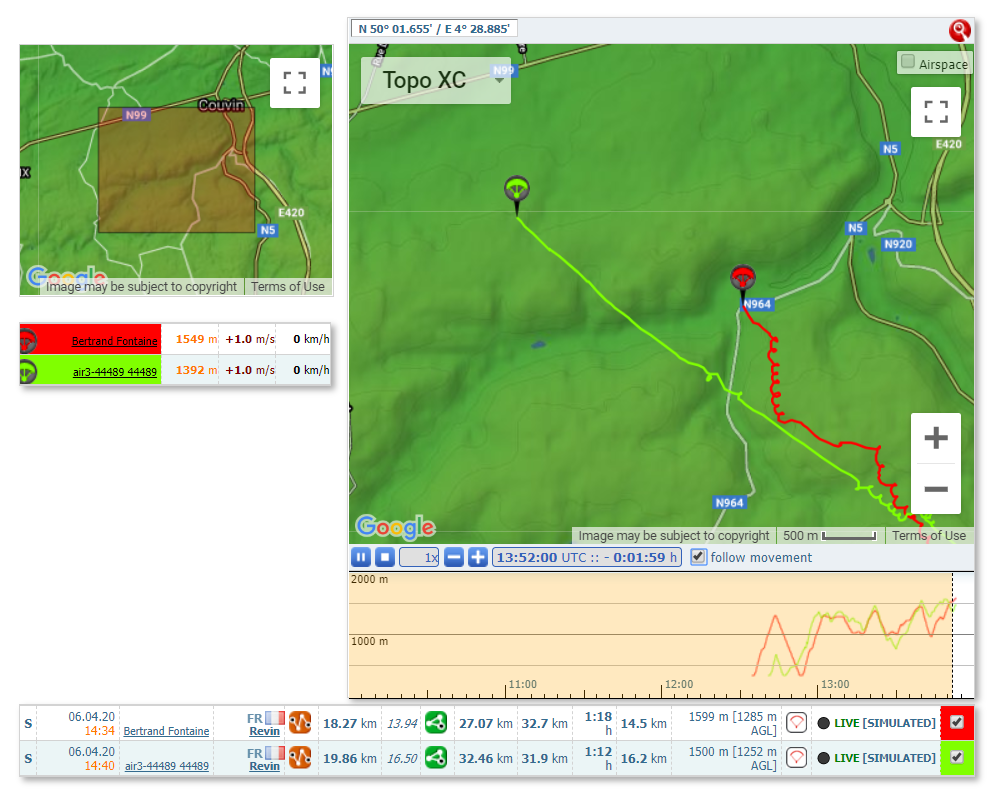Pause the flight replay
This screenshot has height=794, width=1000.
point(361,557)
